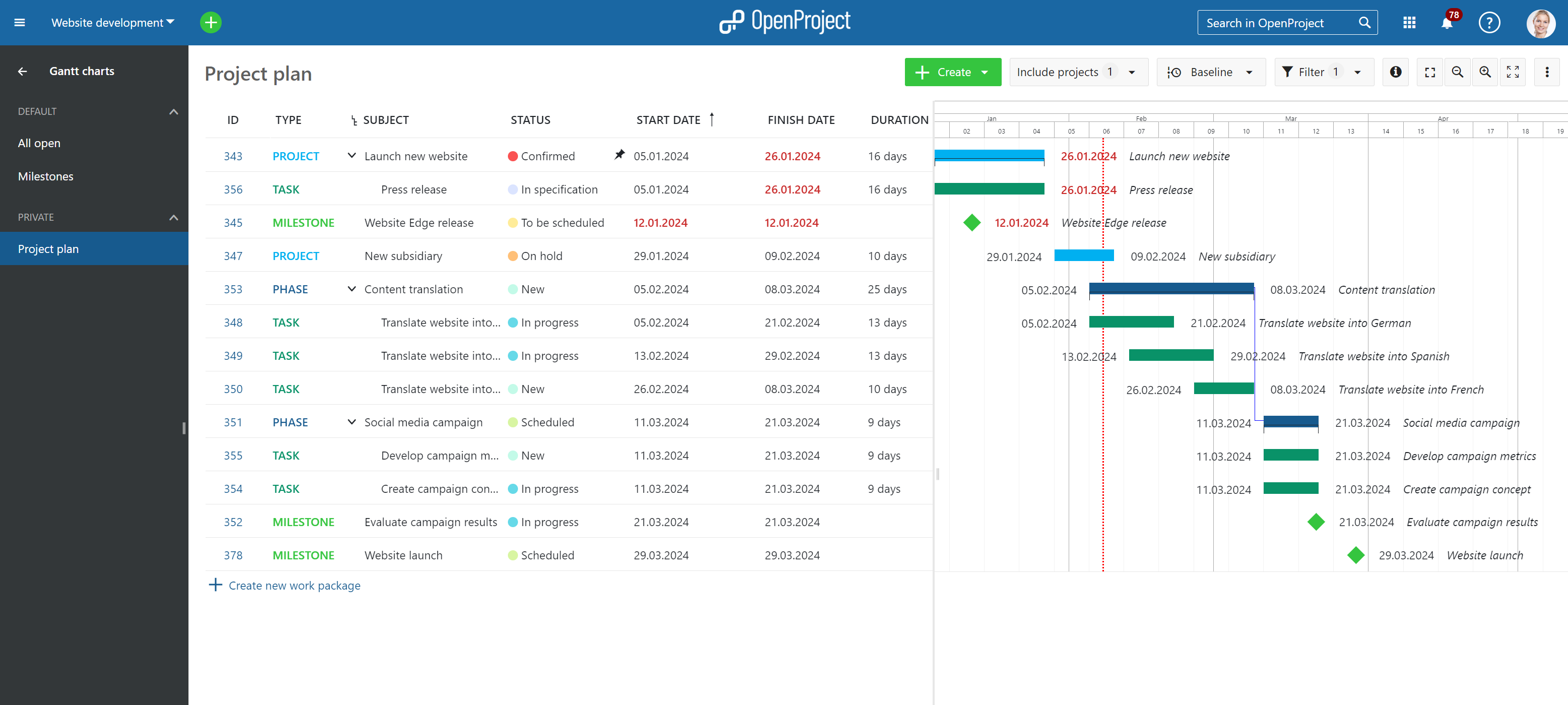Open the help menu icon
Viewport: 1568px width, 705px height.
pos(1489,23)
